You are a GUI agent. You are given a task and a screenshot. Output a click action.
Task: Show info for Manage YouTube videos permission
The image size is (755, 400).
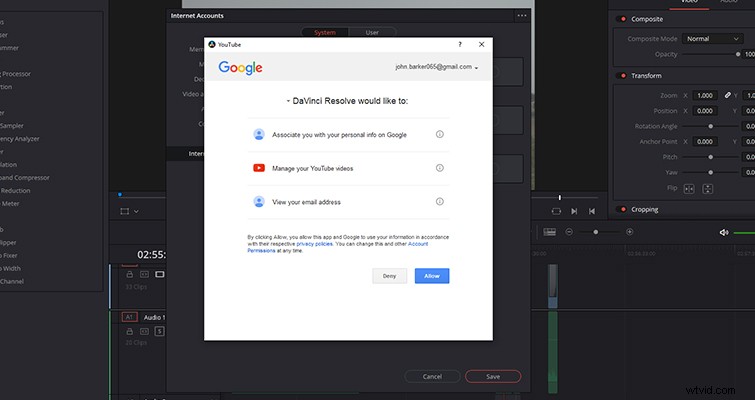(x=440, y=168)
